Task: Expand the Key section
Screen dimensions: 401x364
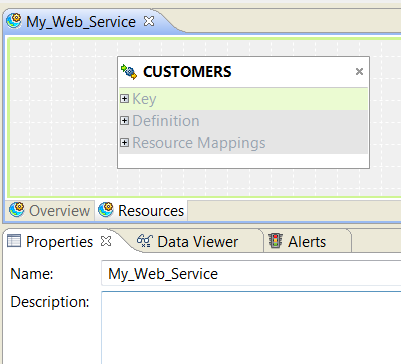Action: point(124,98)
